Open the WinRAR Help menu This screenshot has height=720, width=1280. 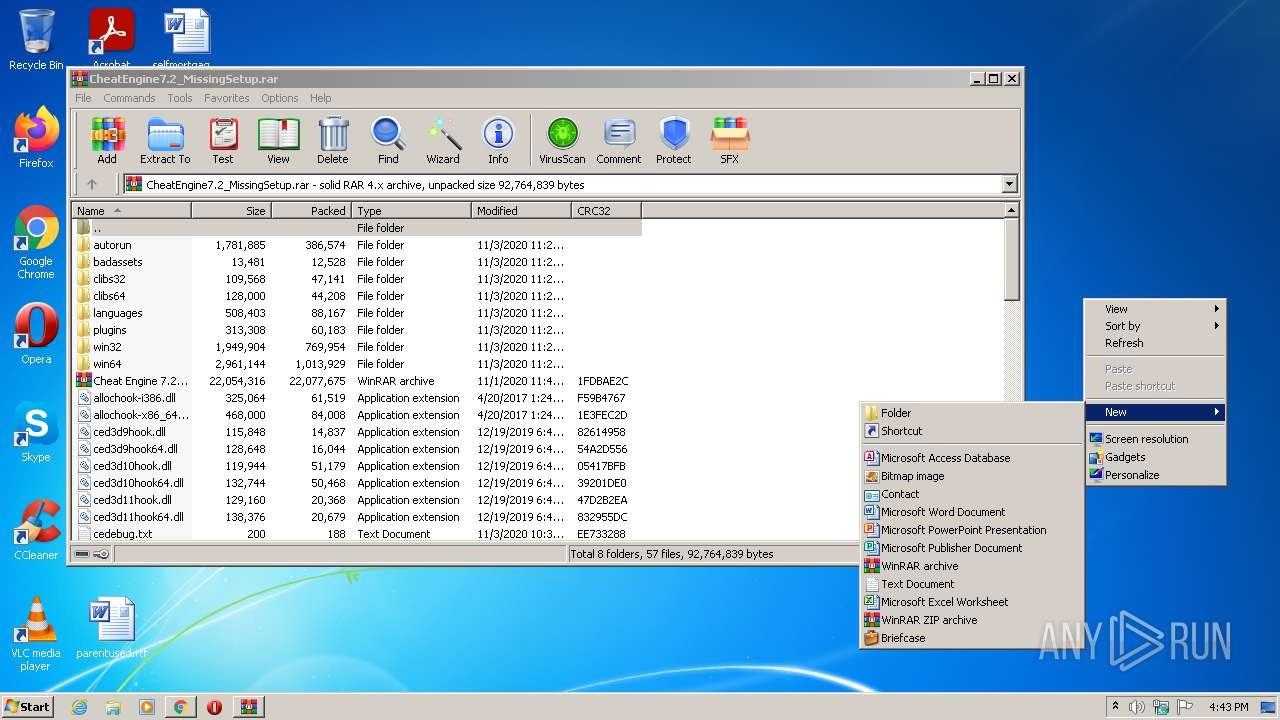click(x=320, y=98)
